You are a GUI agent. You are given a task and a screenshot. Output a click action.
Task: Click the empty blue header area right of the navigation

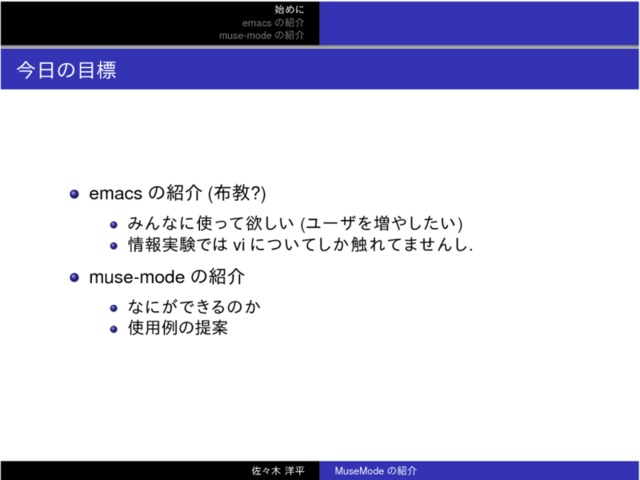(480, 23)
